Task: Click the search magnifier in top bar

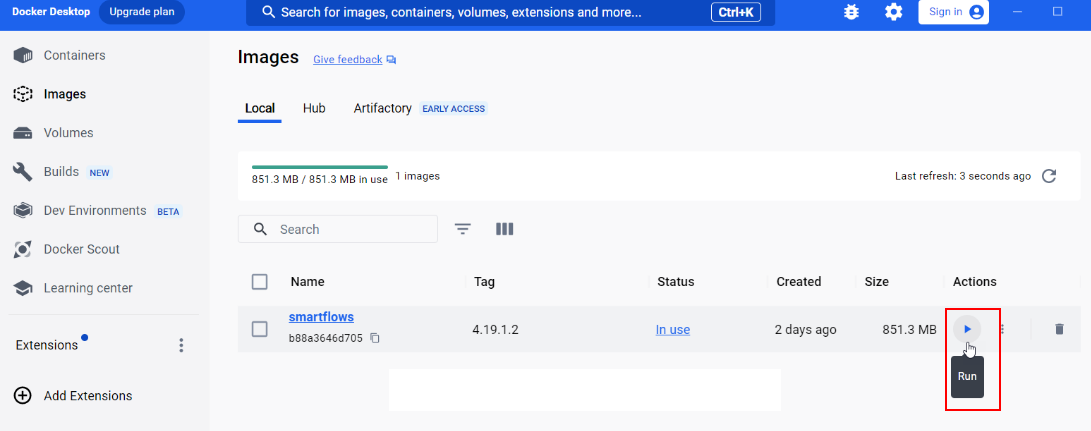Action: [x=268, y=13]
